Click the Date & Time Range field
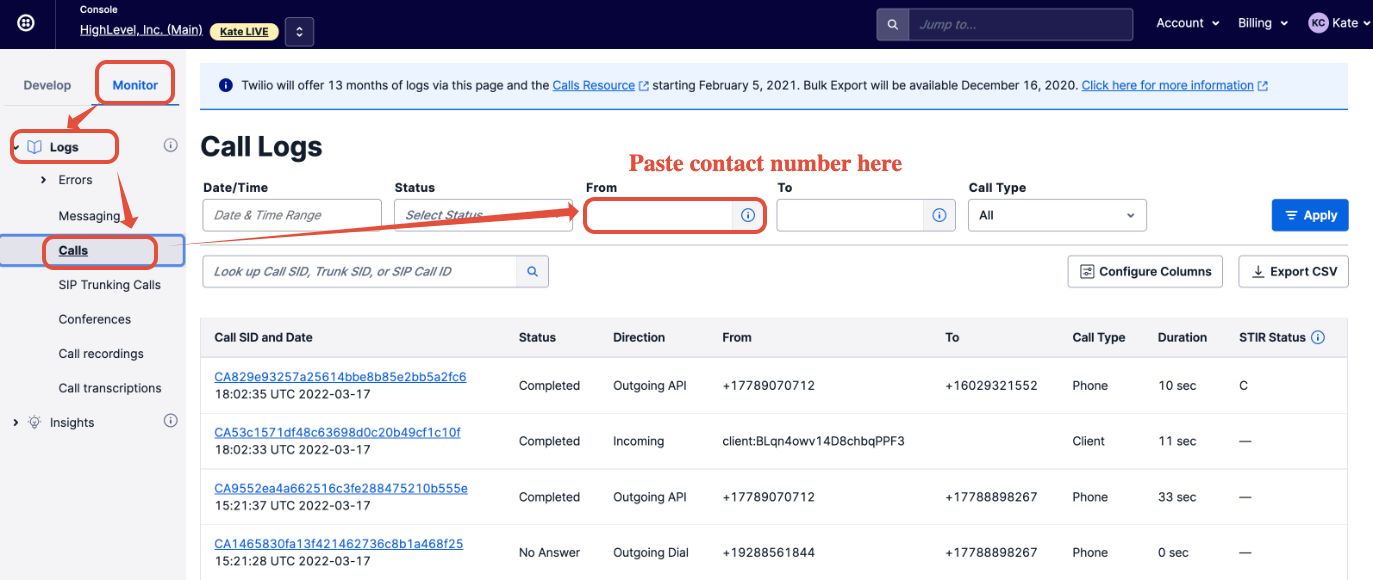This screenshot has height=580, width=1373. [292, 215]
